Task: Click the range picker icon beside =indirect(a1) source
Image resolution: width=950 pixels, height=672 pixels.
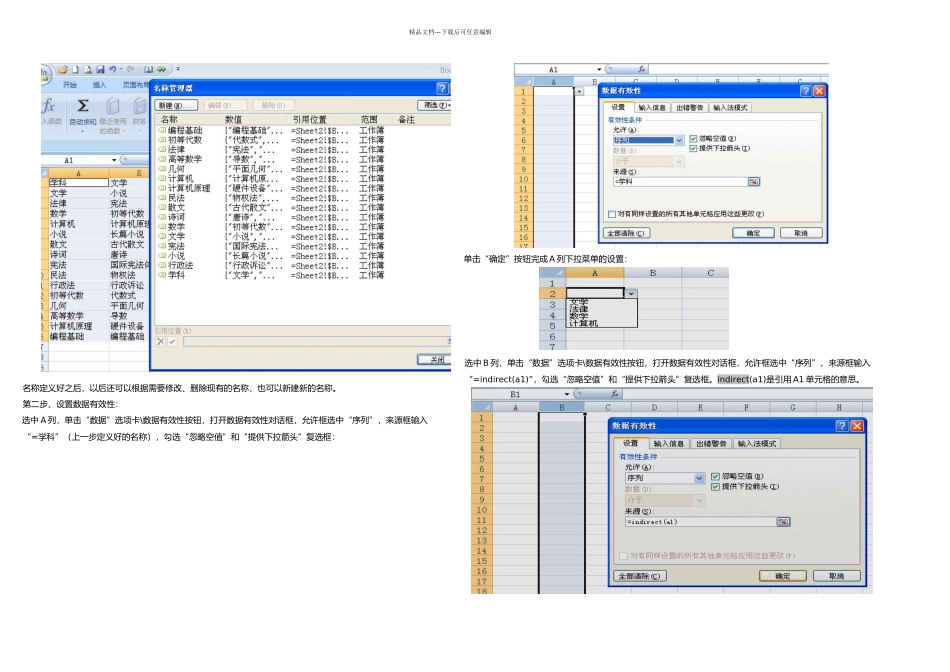Action: 783,522
